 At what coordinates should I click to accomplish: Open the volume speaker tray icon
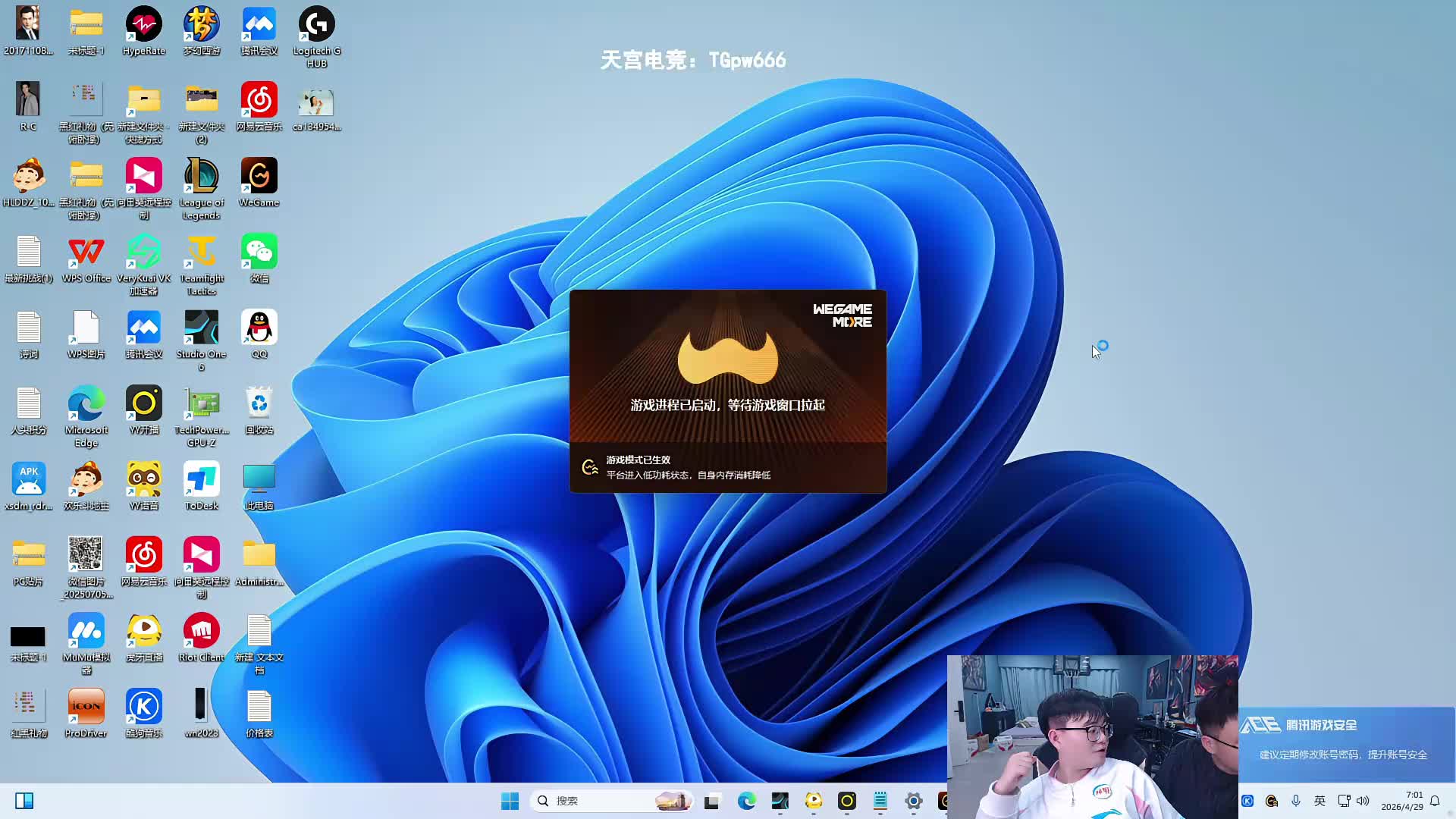pyautogui.click(x=1363, y=801)
